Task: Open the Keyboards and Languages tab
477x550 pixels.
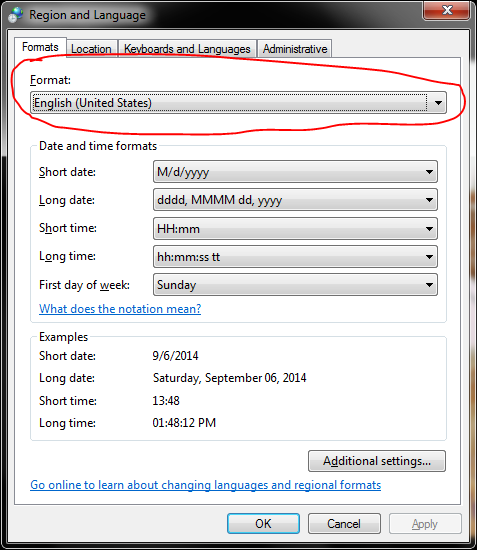Action: (x=187, y=49)
